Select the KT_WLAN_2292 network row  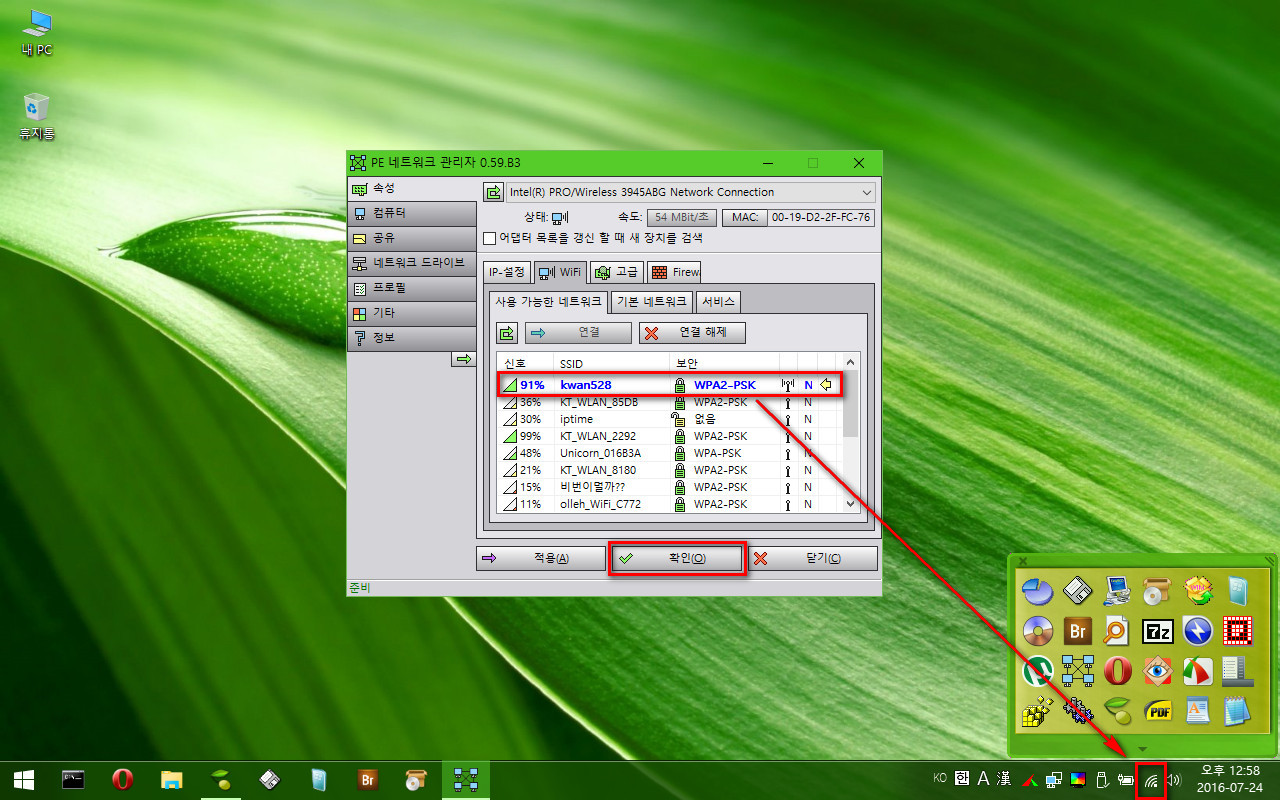point(670,436)
